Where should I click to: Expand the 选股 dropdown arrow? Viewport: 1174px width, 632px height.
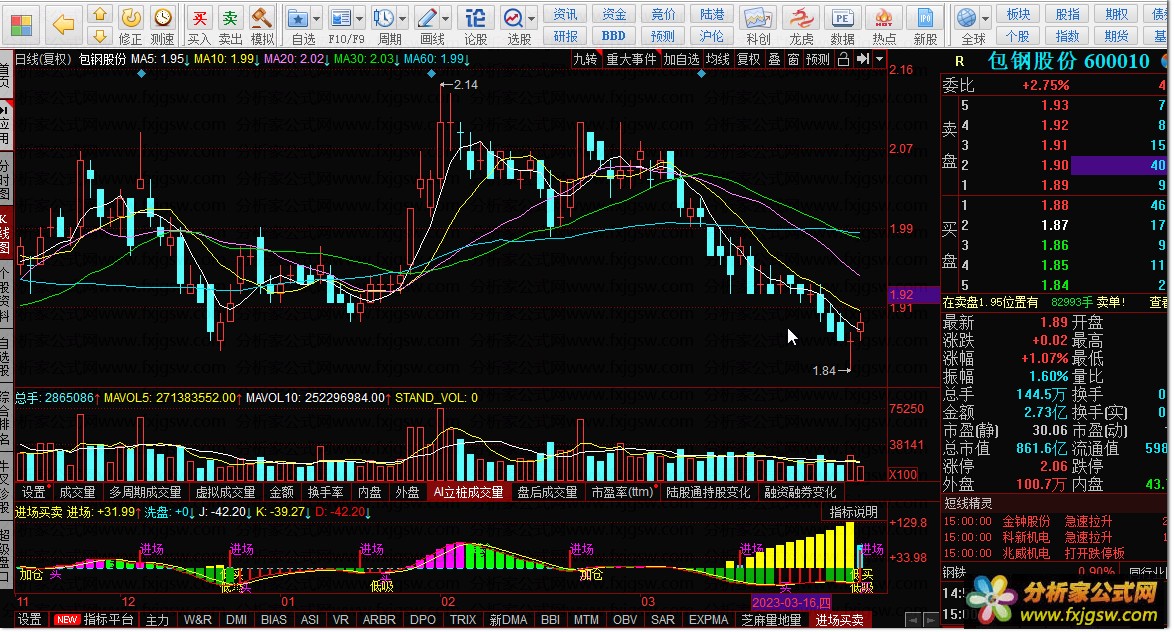coord(532,18)
